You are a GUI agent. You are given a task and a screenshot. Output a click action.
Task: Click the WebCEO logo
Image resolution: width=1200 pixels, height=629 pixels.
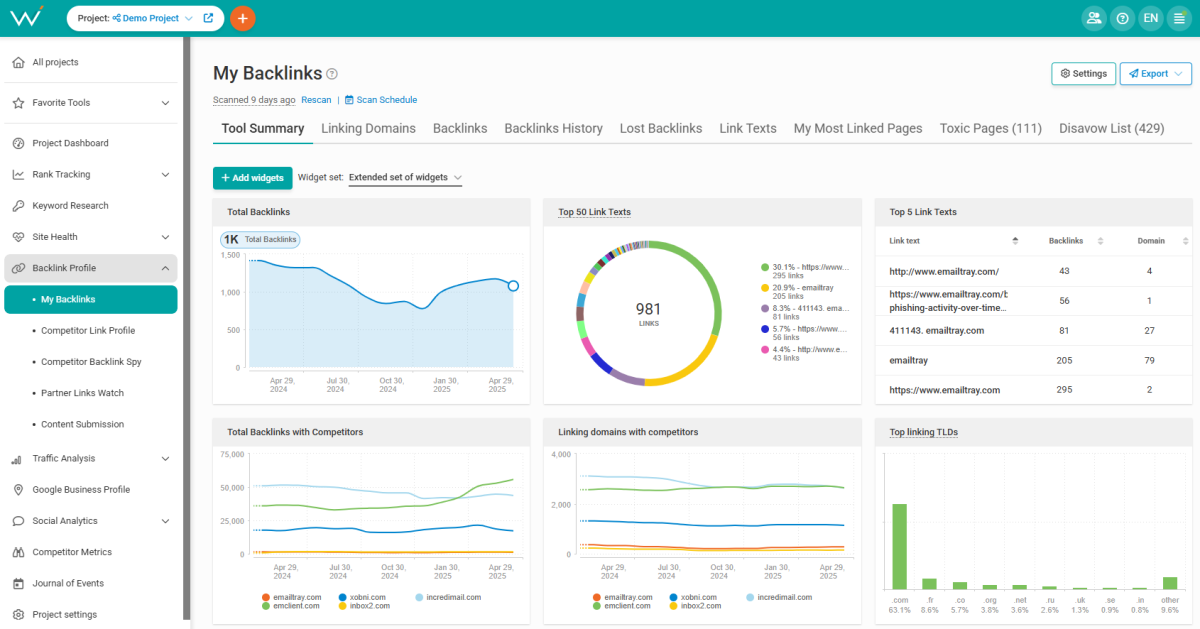point(27,17)
